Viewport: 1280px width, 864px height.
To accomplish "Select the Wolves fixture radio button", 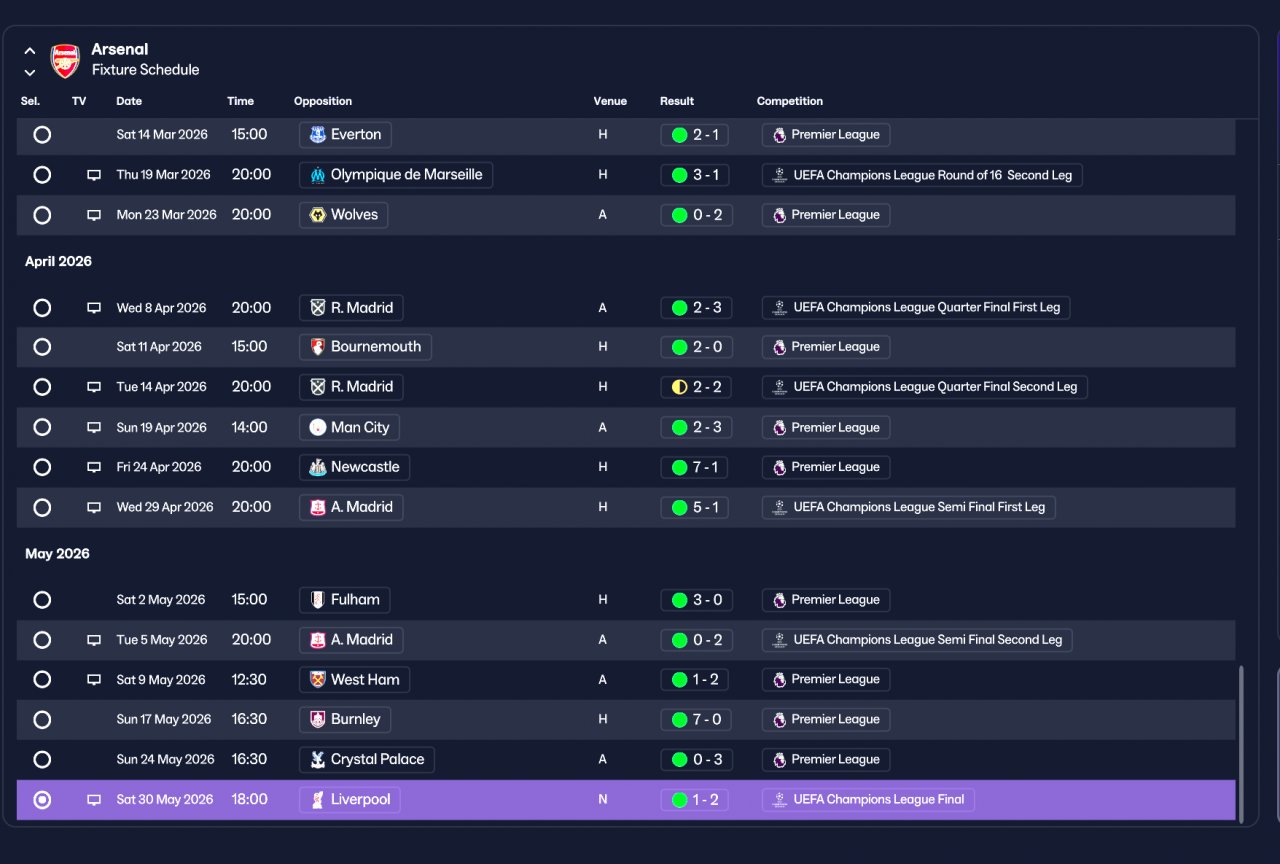I will tap(42, 215).
